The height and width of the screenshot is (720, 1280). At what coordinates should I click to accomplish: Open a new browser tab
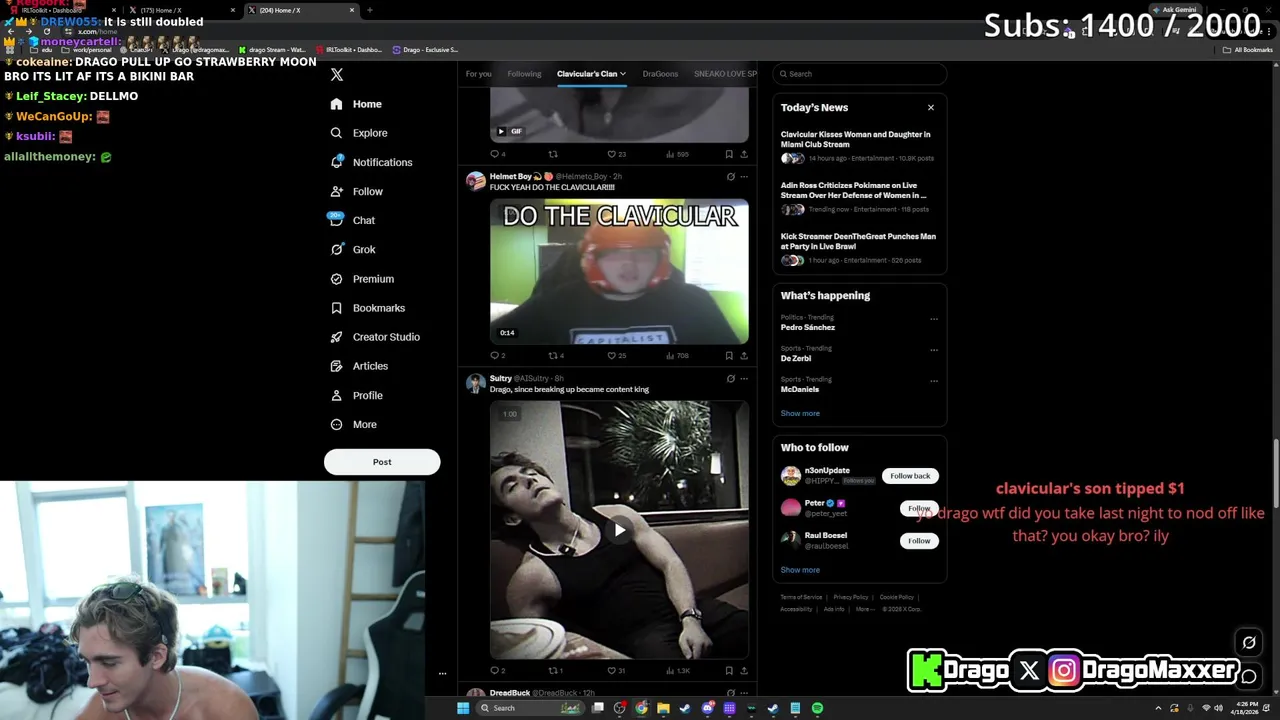[x=370, y=10]
